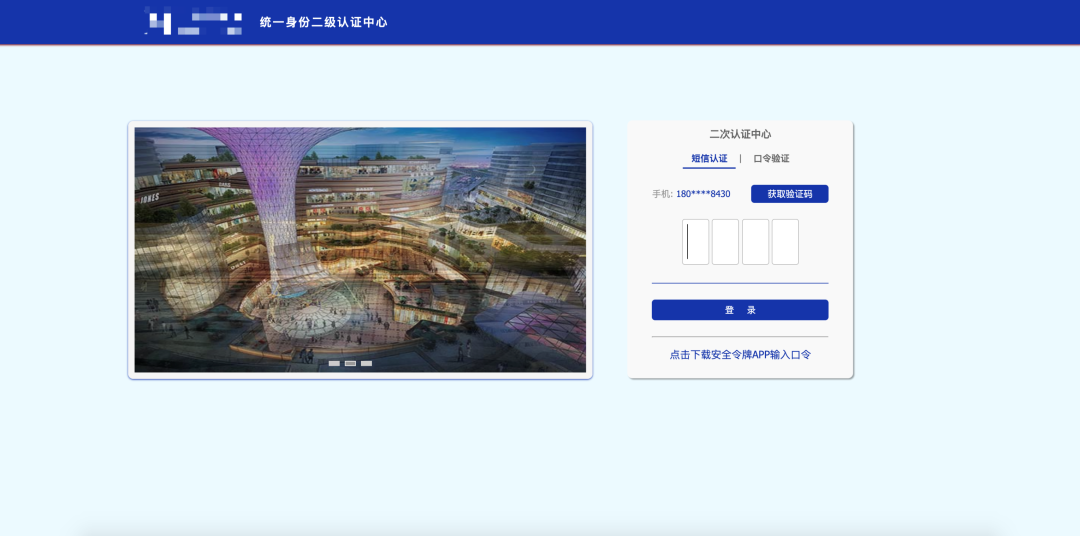The height and width of the screenshot is (536, 1080).
Task: Click the blurred logo in the header
Action: 194,21
